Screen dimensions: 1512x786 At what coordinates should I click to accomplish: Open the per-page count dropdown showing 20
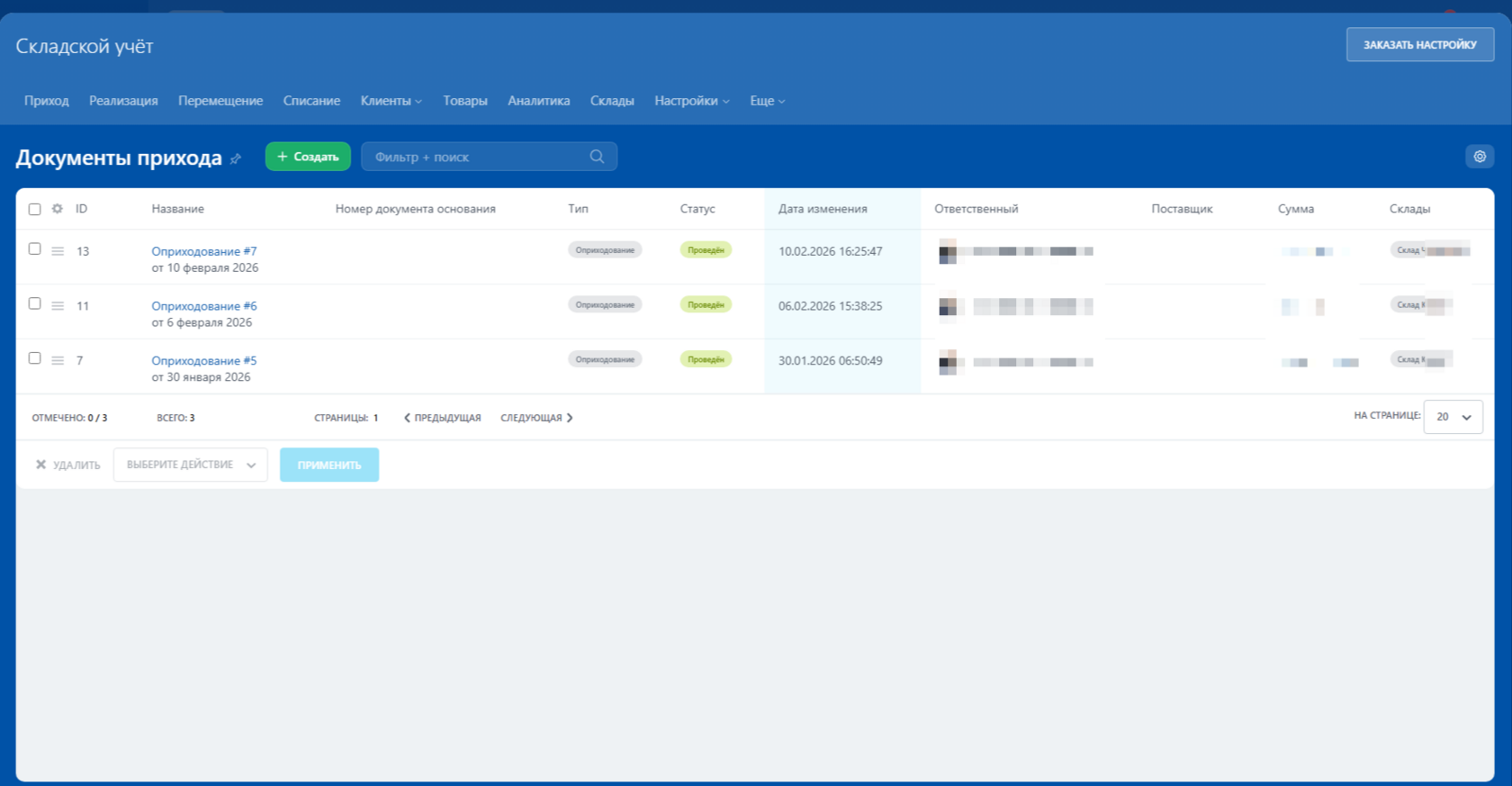1453,417
